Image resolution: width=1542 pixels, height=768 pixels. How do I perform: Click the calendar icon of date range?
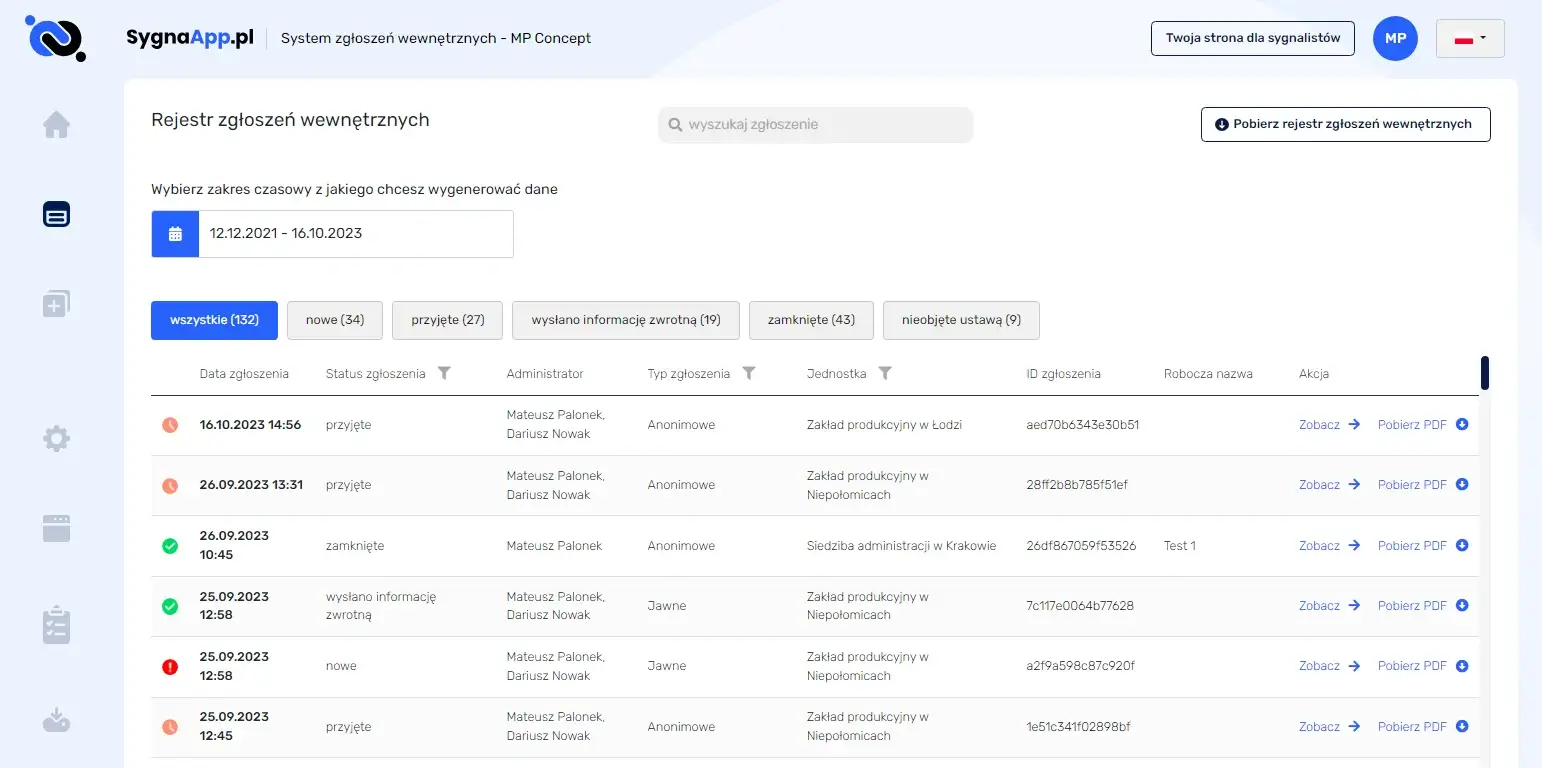pyautogui.click(x=175, y=234)
